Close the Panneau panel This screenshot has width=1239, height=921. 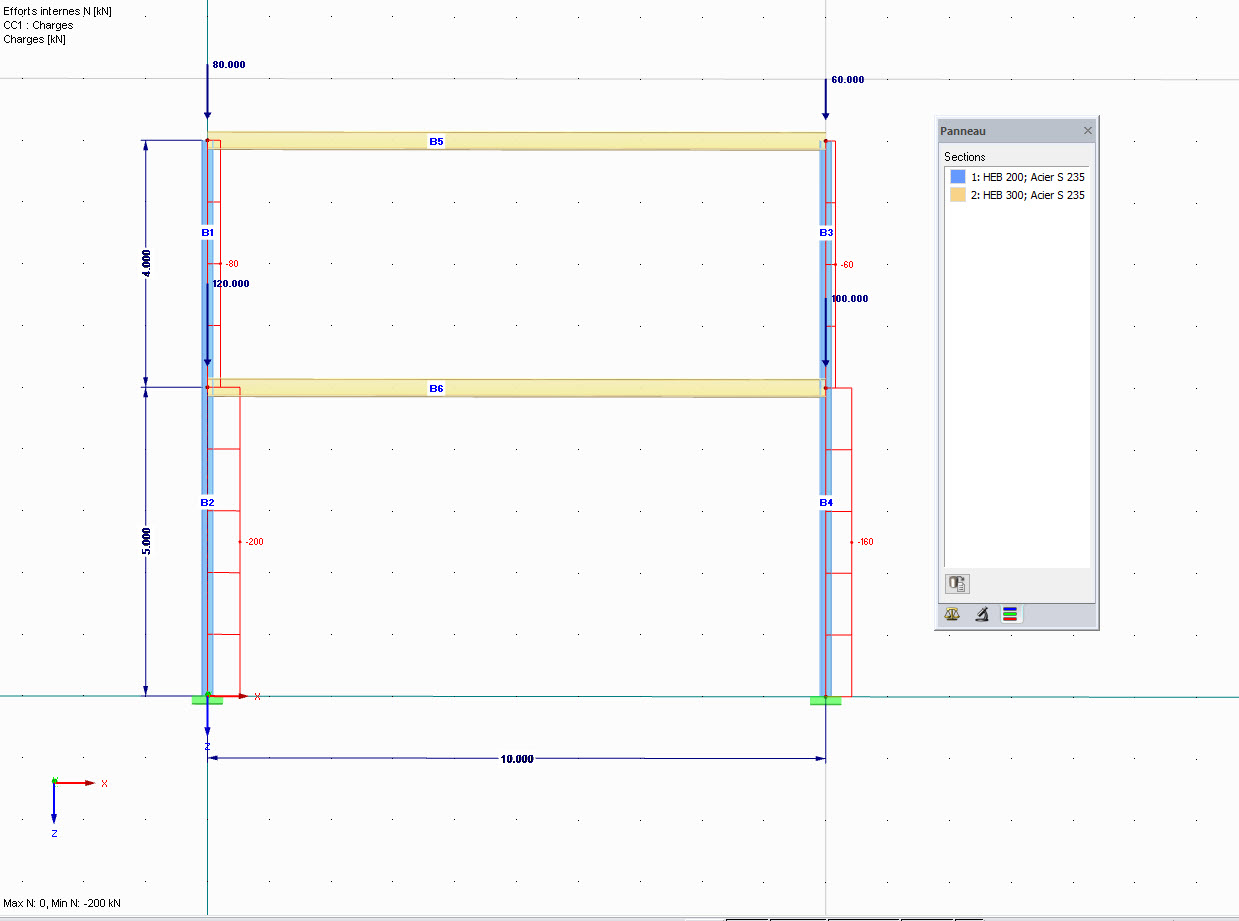(x=1088, y=131)
